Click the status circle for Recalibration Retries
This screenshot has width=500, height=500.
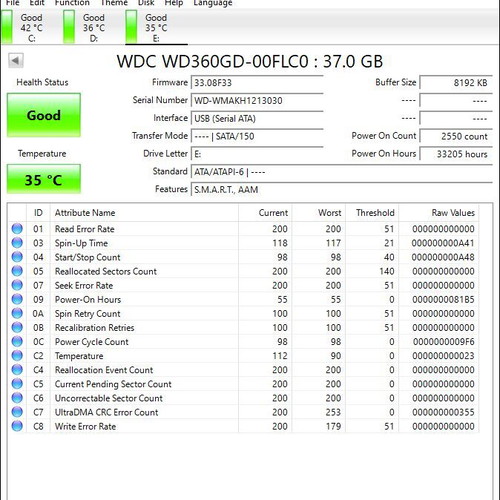click(17, 327)
